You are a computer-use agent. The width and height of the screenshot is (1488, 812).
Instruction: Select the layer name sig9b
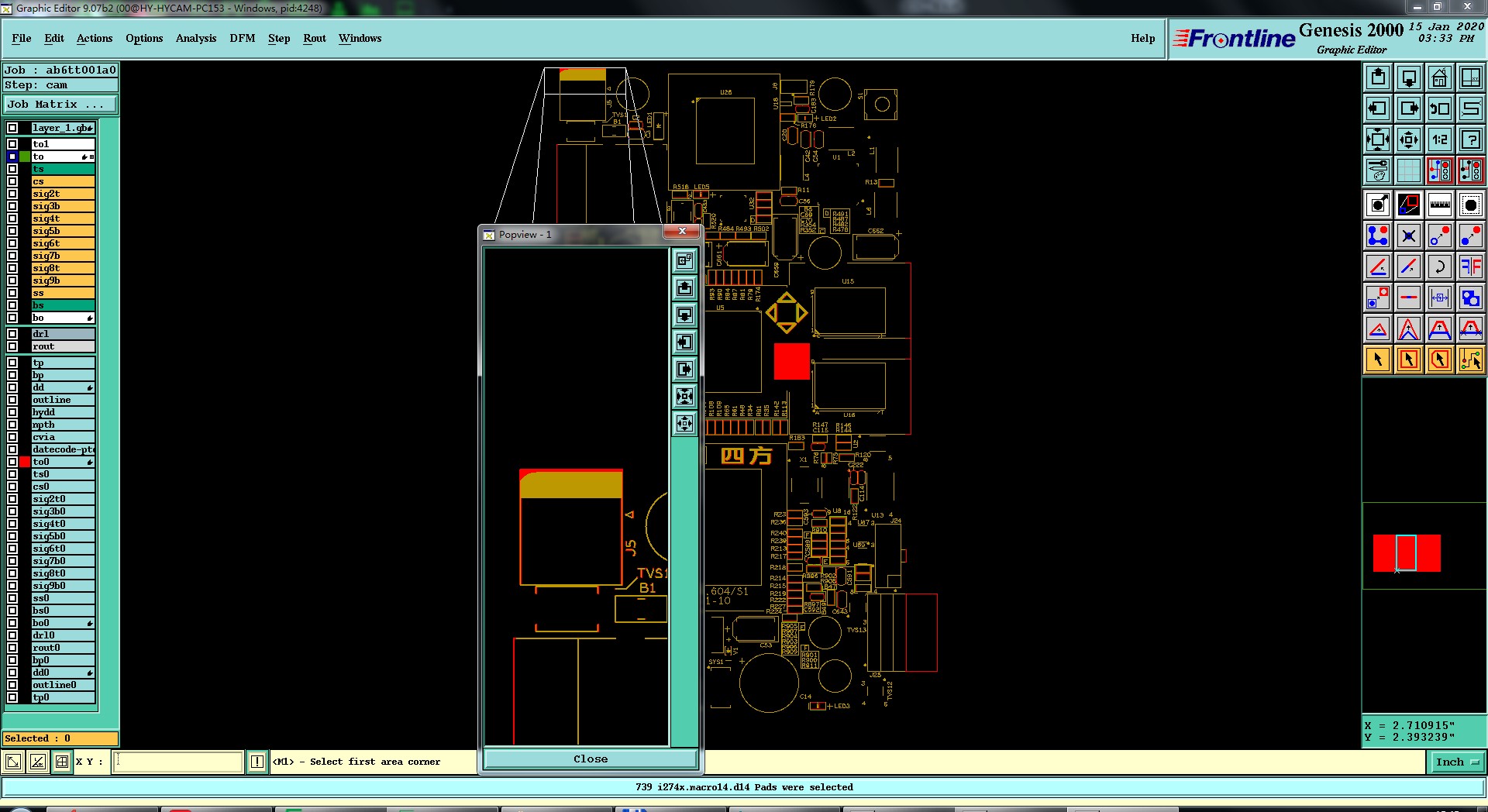63,280
